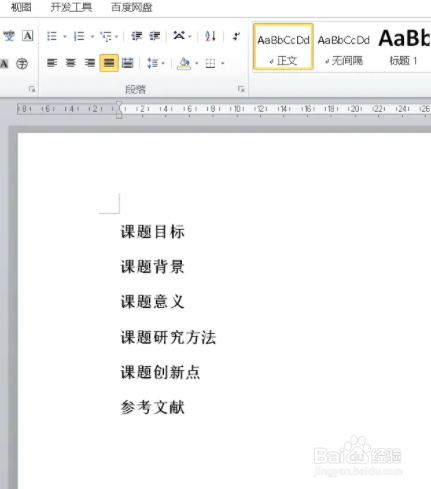Screen dimensions: 431x489
Task: Open the 视图 View tab
Action: click(21, 7)
